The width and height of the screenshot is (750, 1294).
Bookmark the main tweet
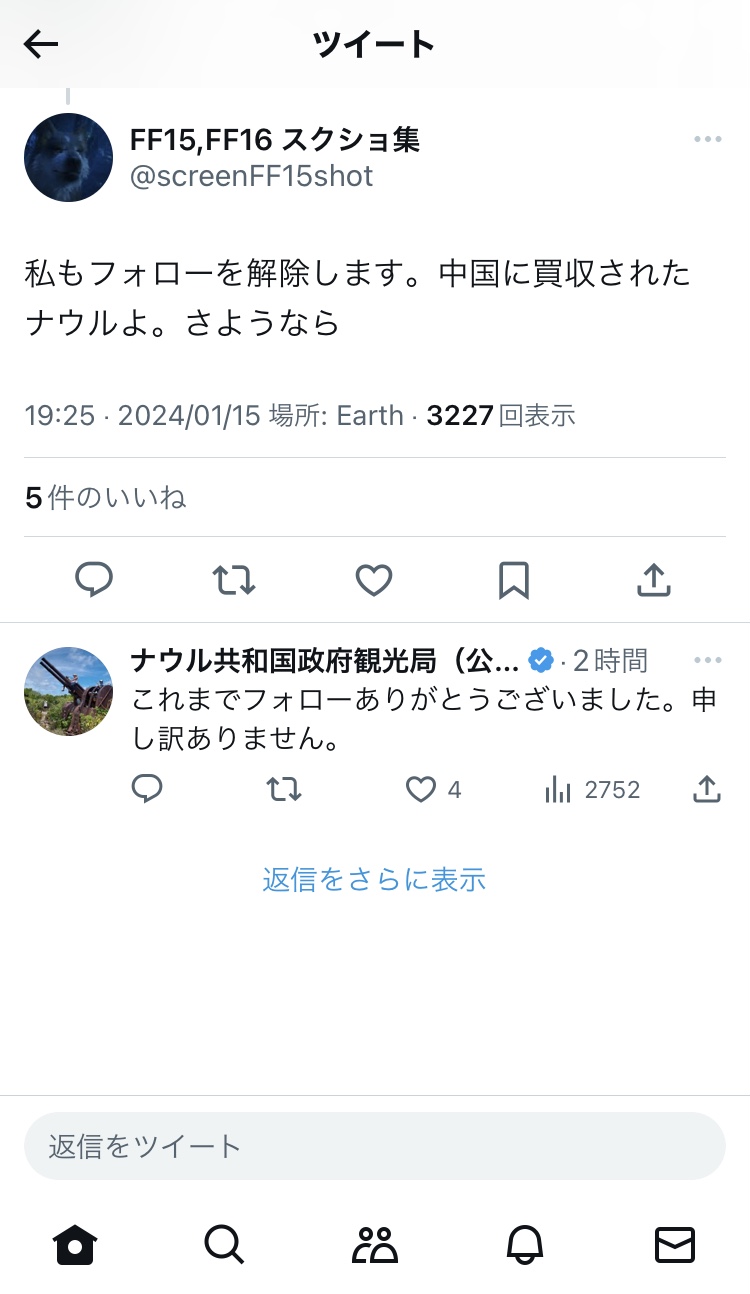[514, 579]
